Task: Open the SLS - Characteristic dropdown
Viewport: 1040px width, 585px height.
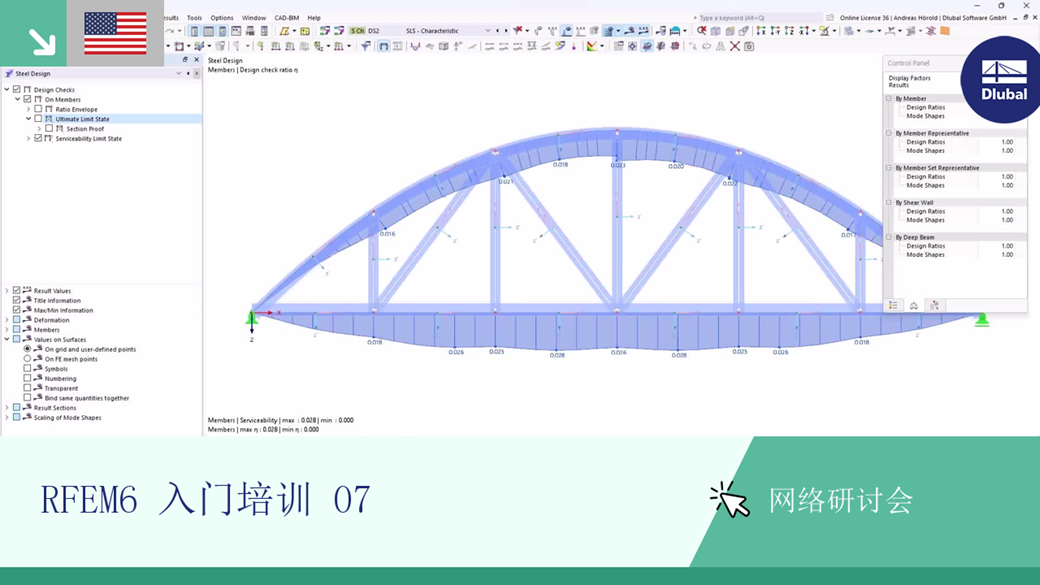Action: point(488,31)
